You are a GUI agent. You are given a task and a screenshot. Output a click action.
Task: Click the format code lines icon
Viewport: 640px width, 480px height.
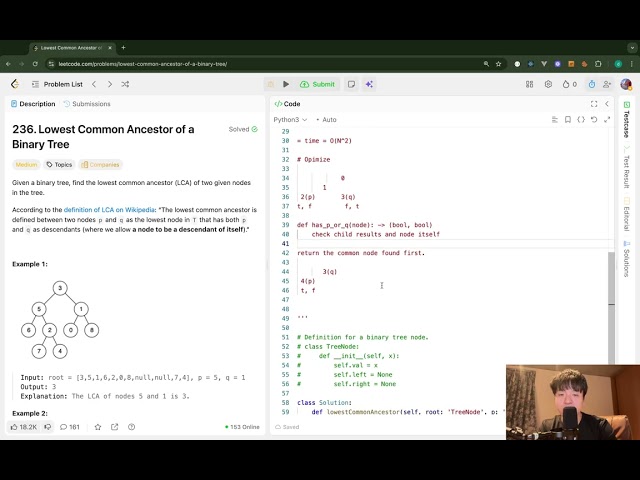(x=555, y=120)
